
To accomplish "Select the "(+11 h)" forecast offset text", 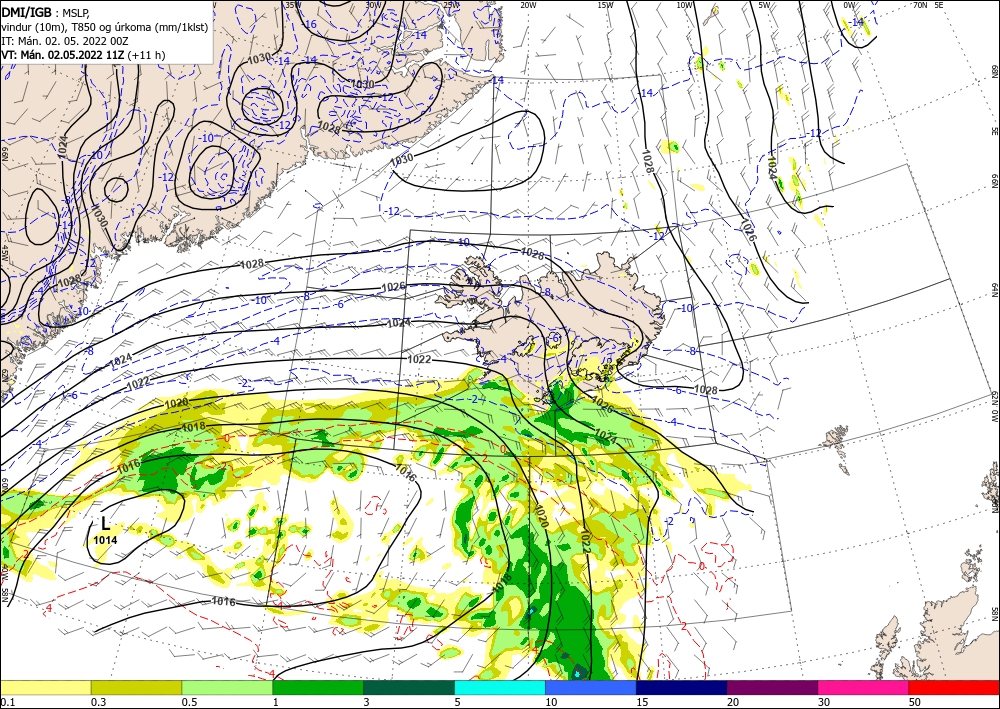I will coord(147,55).
